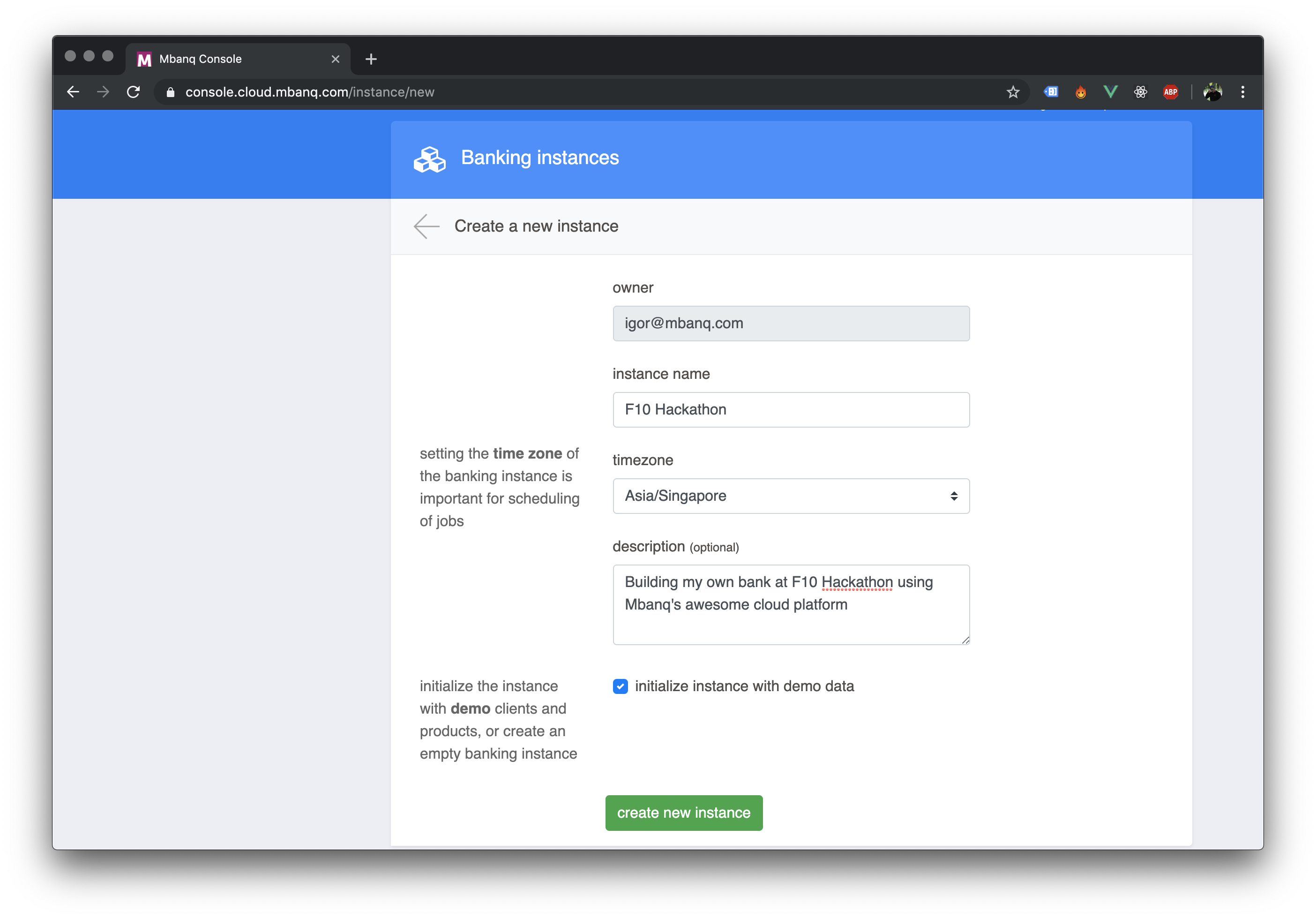The height and width of the screenshot is (919, 1316).
Task: Open the Vue devtools extension icon
Action: coord(1110,92)
